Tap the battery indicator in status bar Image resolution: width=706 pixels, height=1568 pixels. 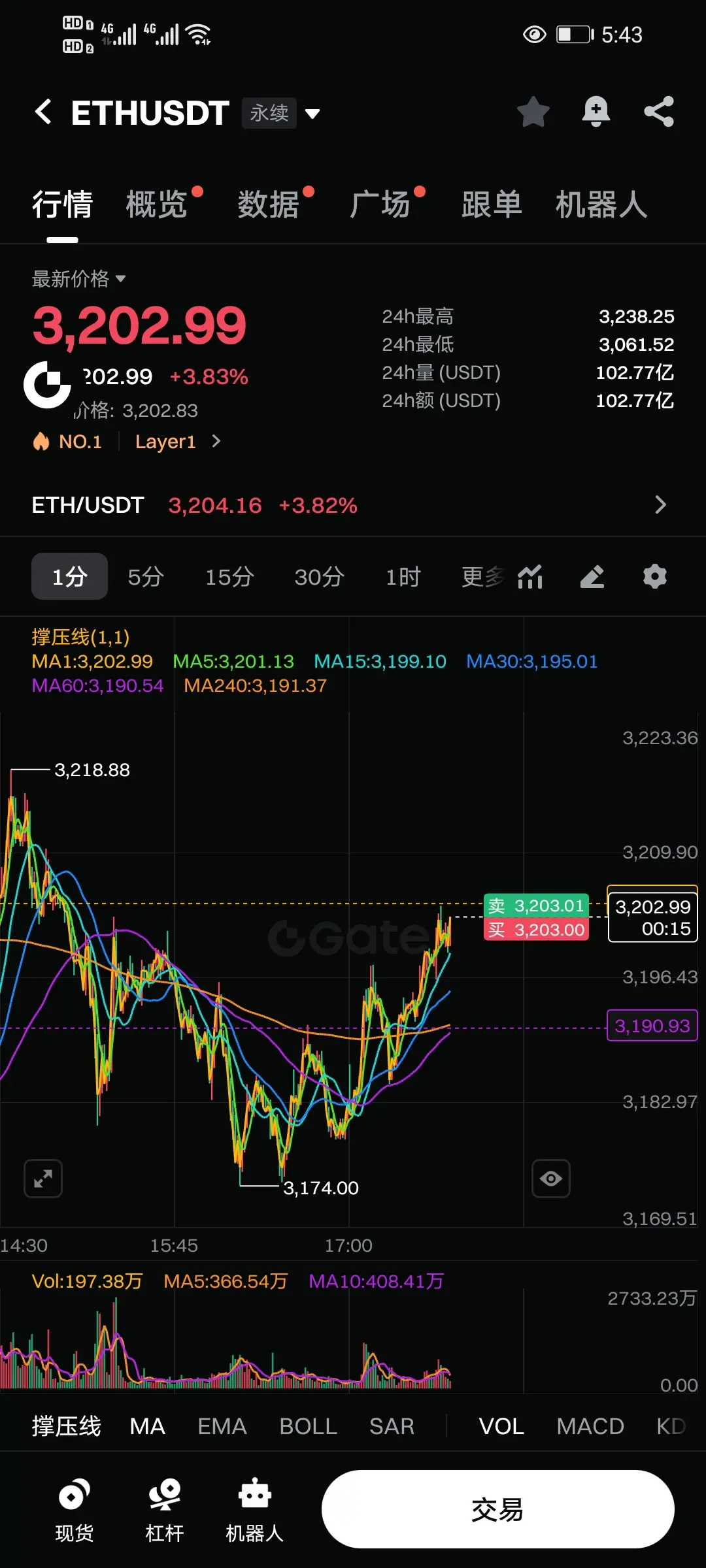575,34
